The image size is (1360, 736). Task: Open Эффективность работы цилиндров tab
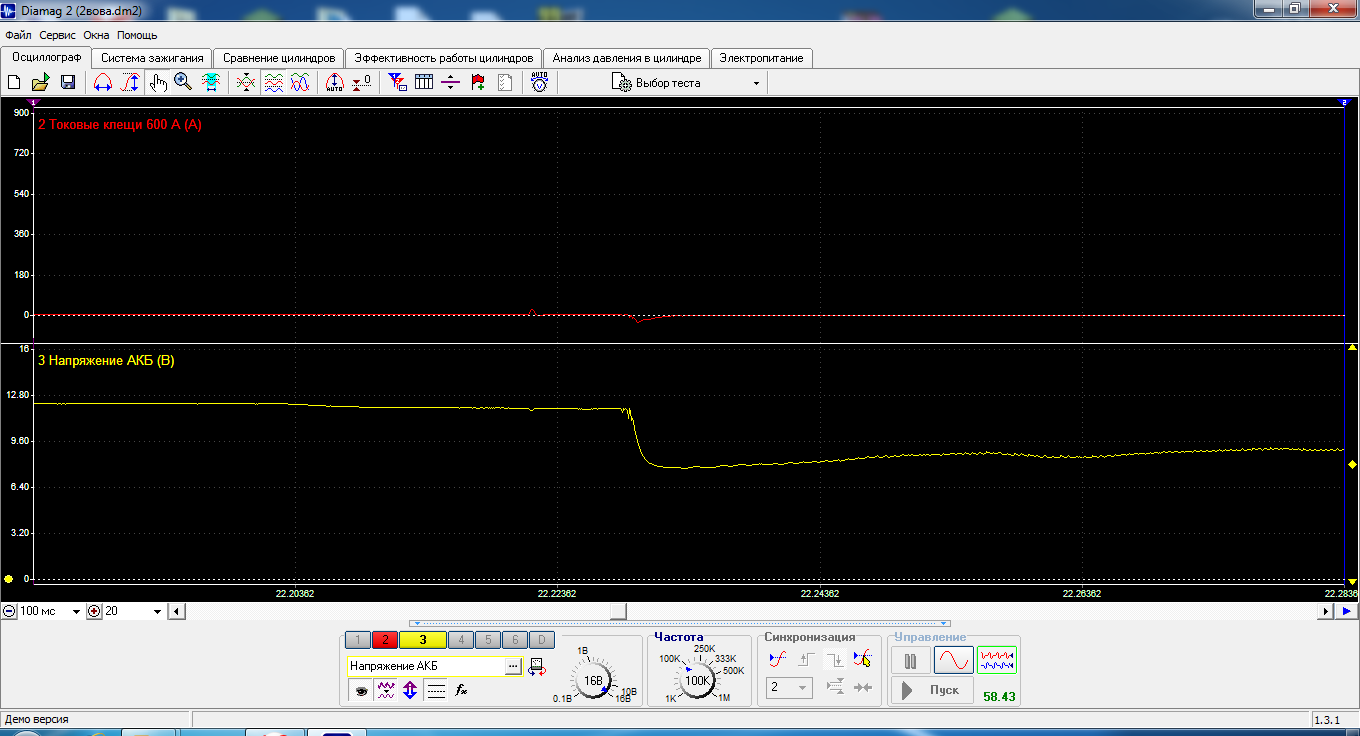click(444, 58)
